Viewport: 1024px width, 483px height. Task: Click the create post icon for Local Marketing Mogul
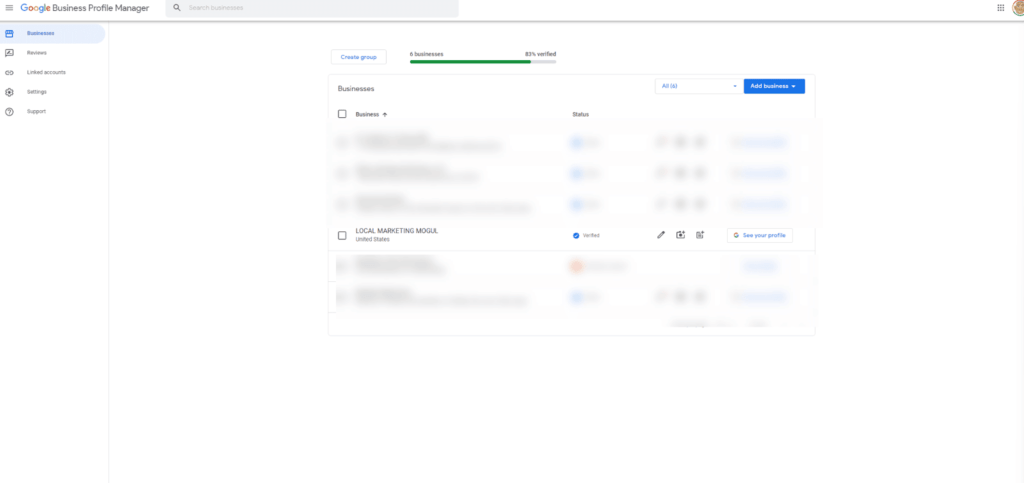pyautogui.click(x=700, y=235)
